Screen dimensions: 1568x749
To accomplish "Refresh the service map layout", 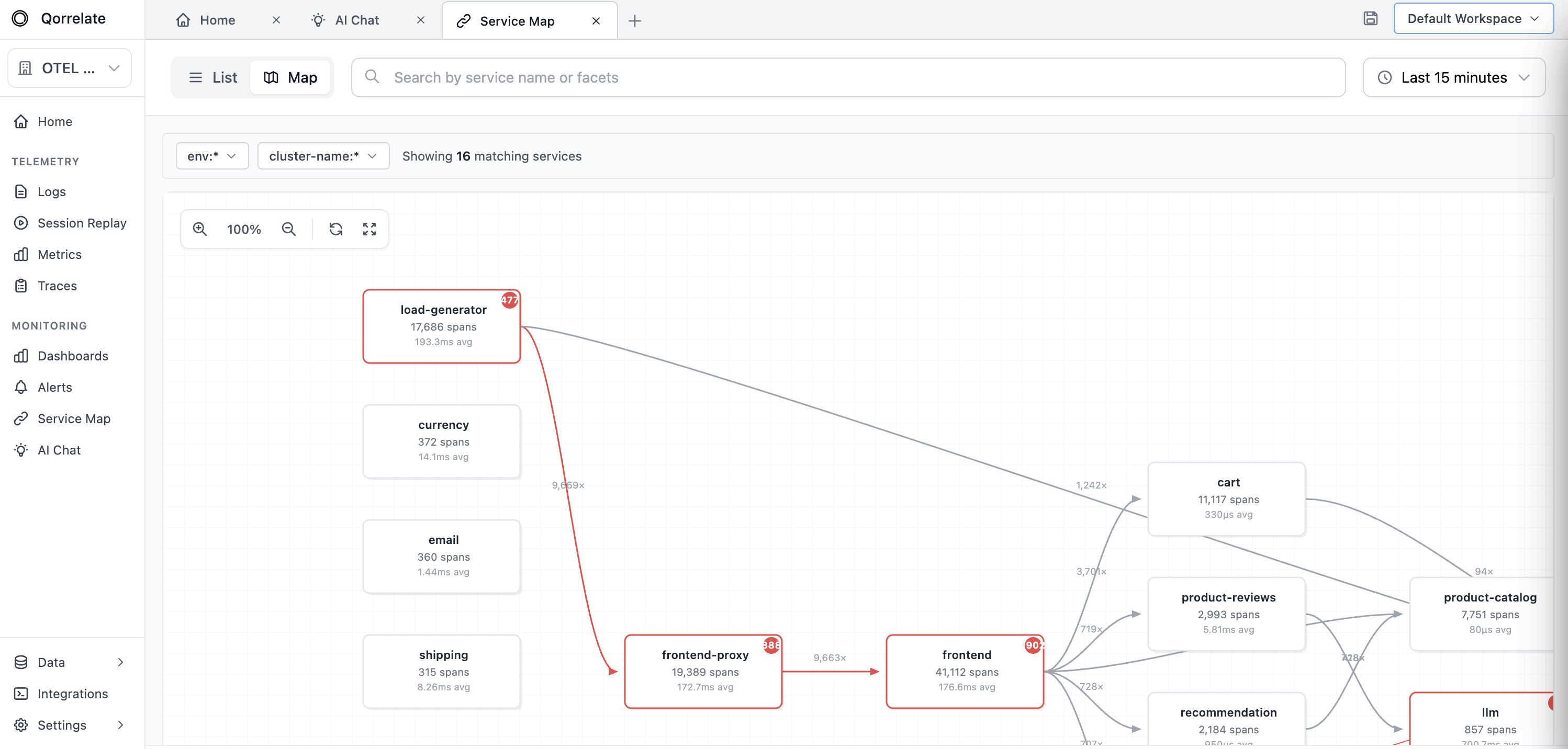I will tap(335, 229).
